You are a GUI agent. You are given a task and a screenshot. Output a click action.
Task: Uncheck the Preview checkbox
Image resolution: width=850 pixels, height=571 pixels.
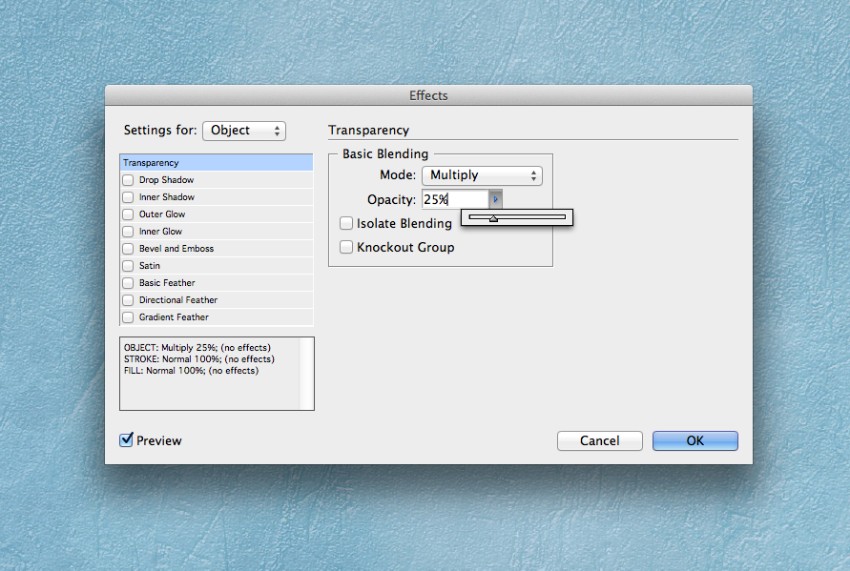point(126,439)
